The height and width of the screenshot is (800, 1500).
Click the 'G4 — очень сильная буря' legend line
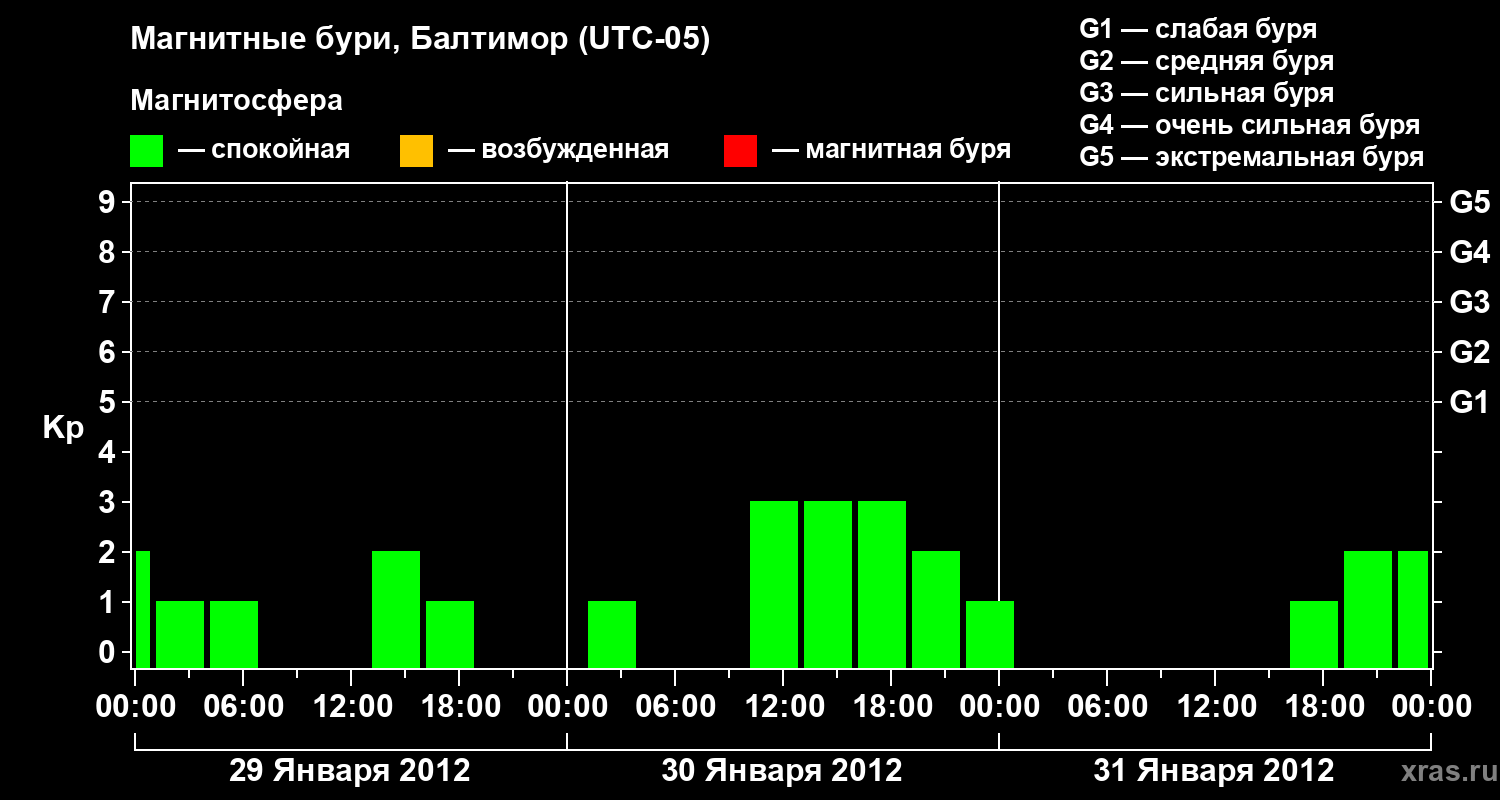pyautogui.click(x=1250, y=125)
